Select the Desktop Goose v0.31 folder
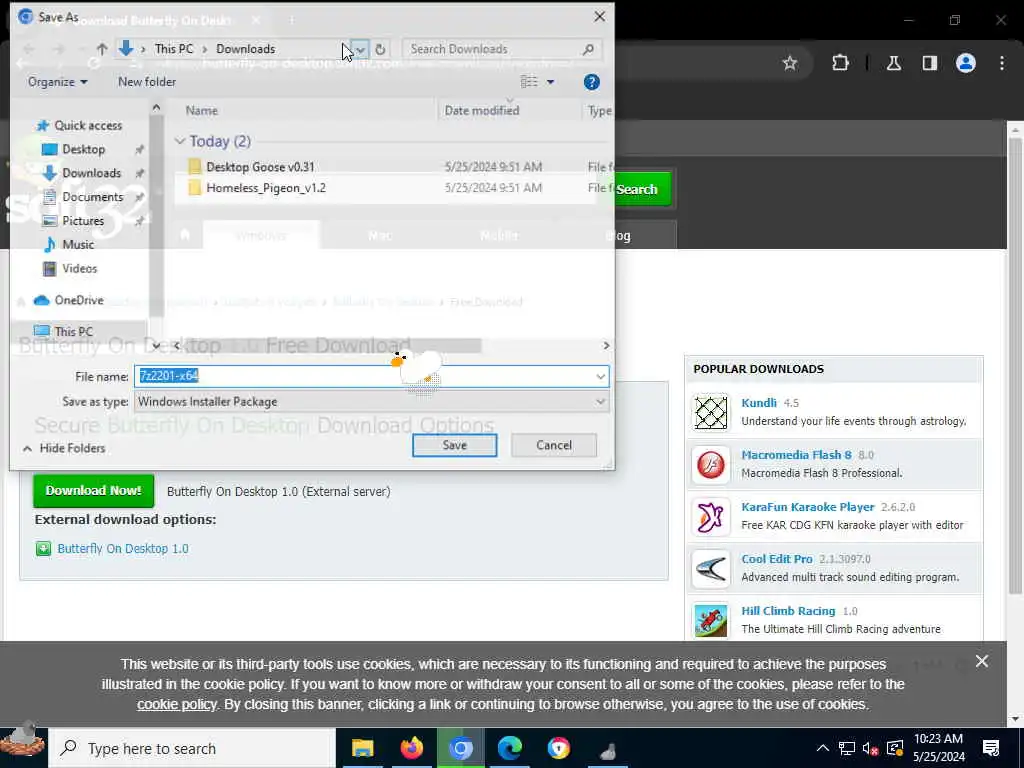 261,167
